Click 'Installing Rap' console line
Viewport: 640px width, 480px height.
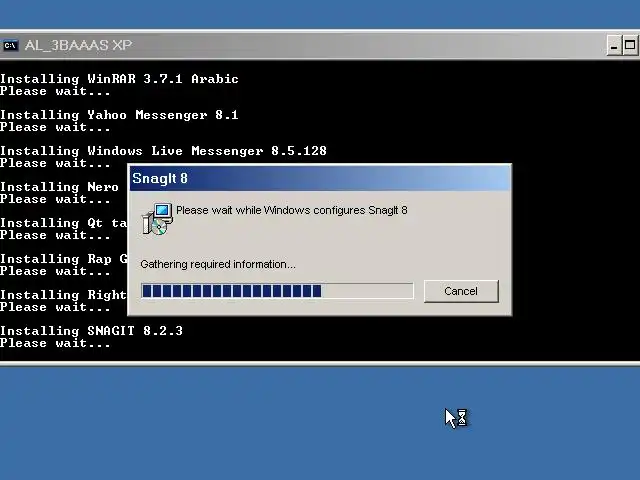pos(64,259)
